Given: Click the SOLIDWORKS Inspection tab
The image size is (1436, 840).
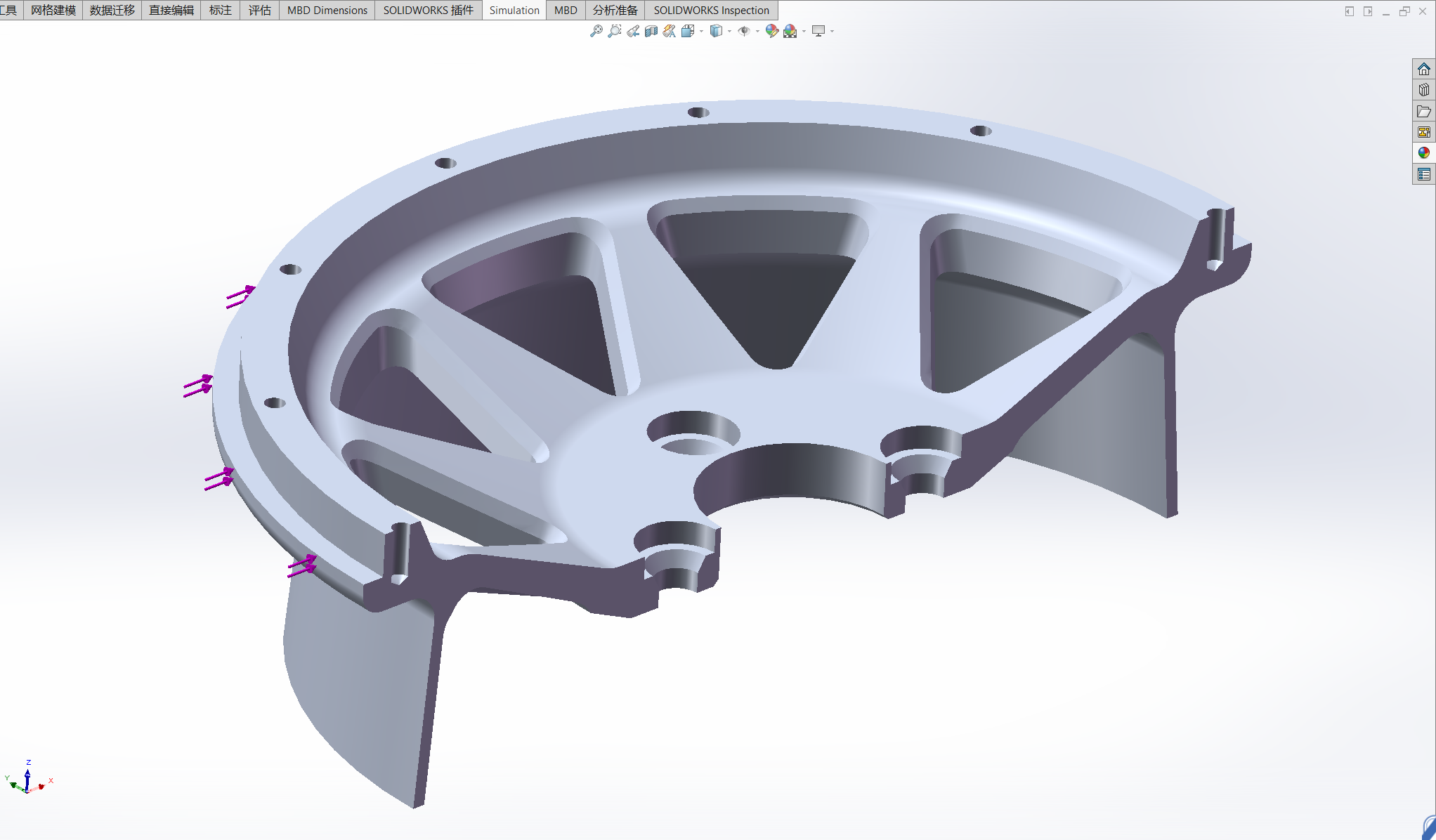Looking at the screenshot, I should coord(711,10).
